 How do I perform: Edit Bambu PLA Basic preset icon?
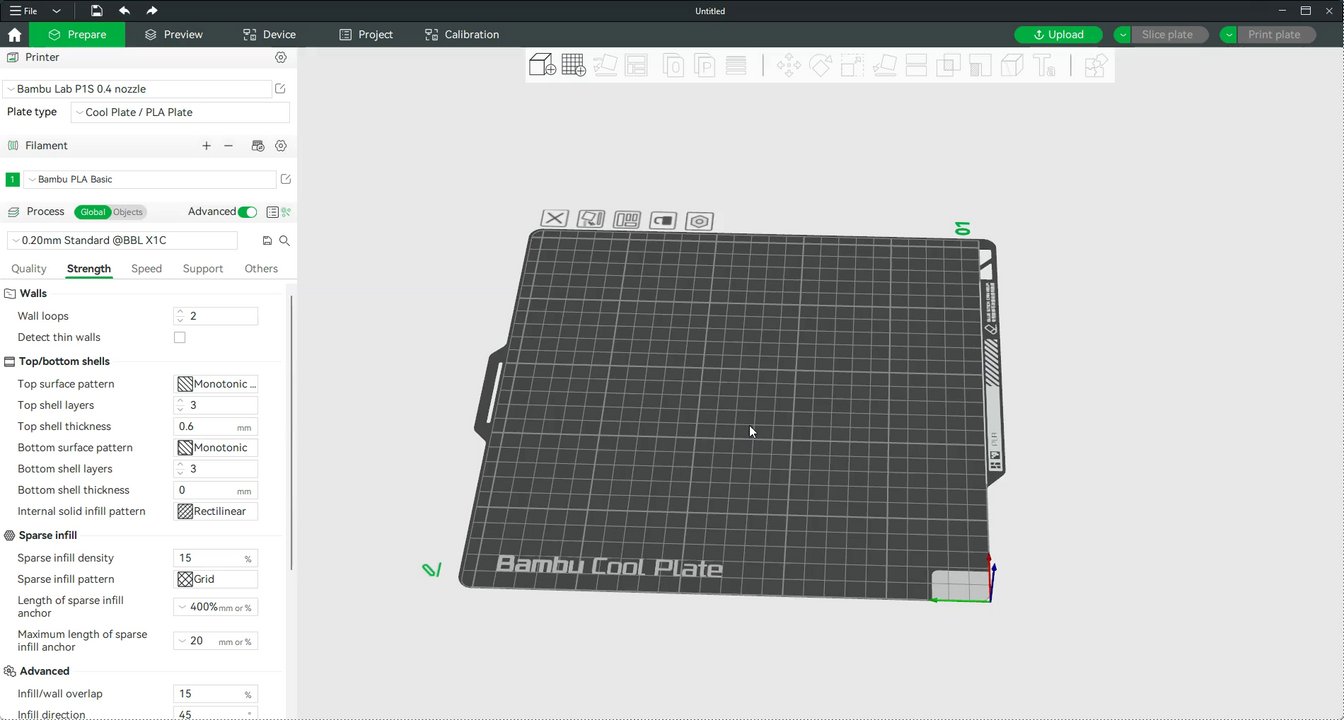coord(285,180)
